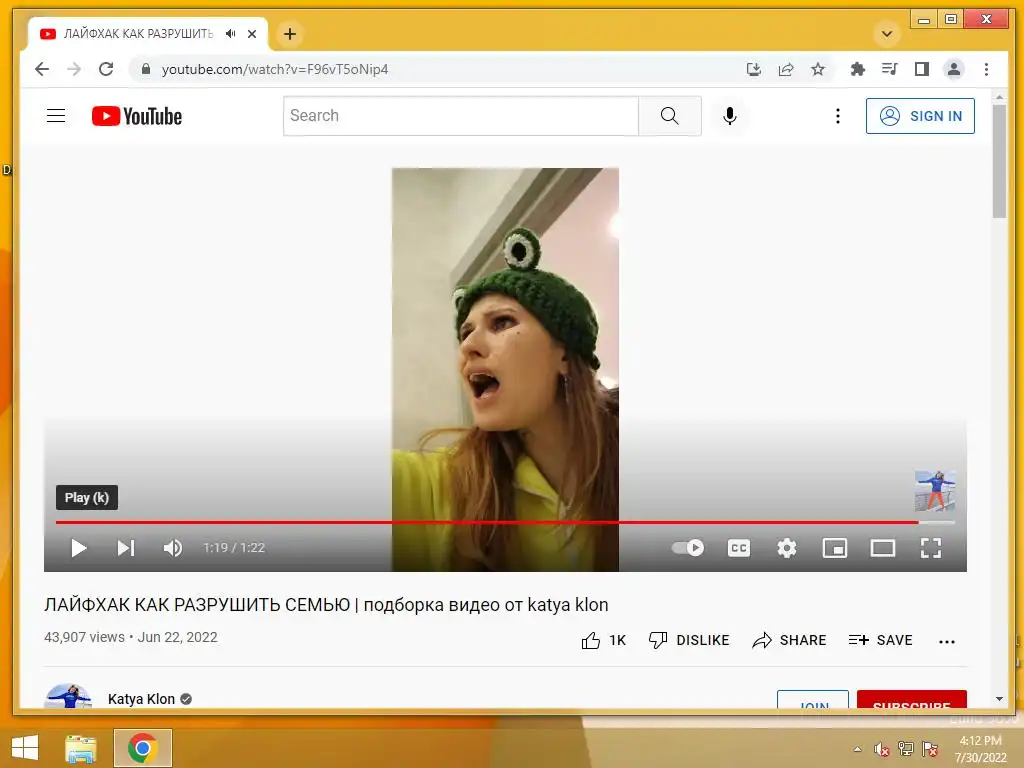Image resolution: width=1024 pixels, height=768 pixels.
Task: Open Chrome three-dot menu
Action: click(x=986, y=69)
